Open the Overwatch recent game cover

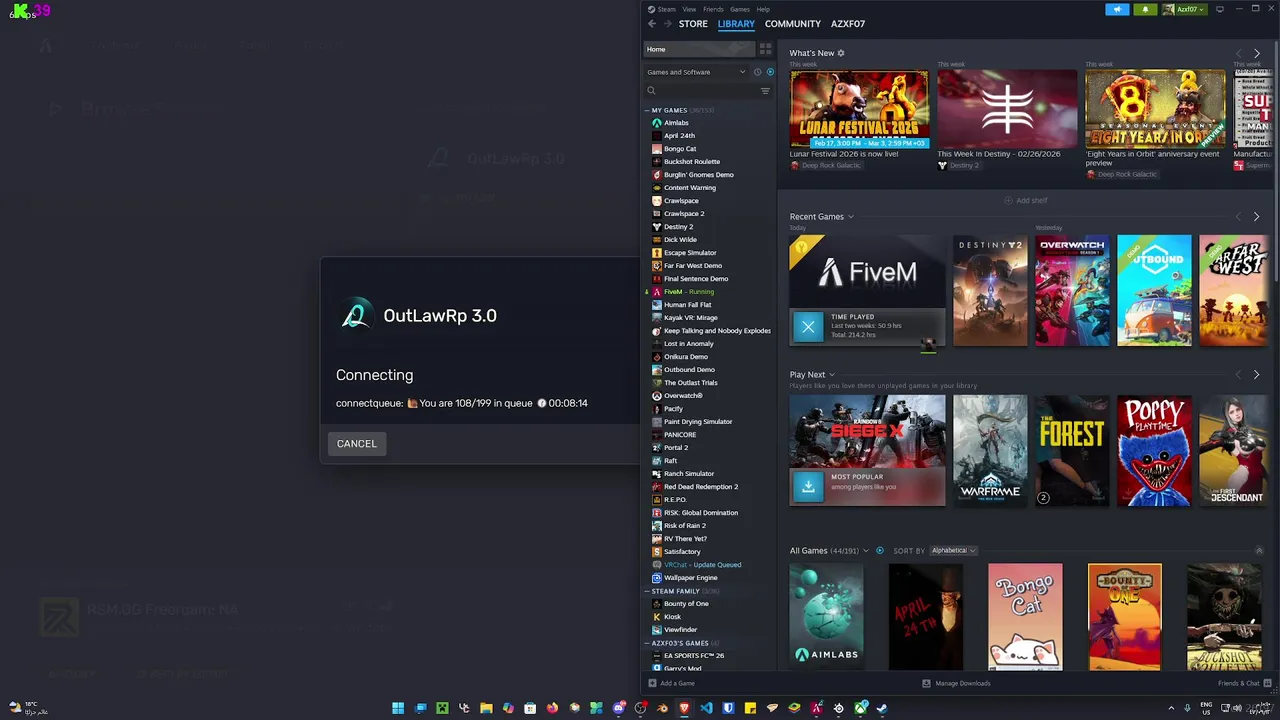pyautogui.click(x=1072, y=291)
